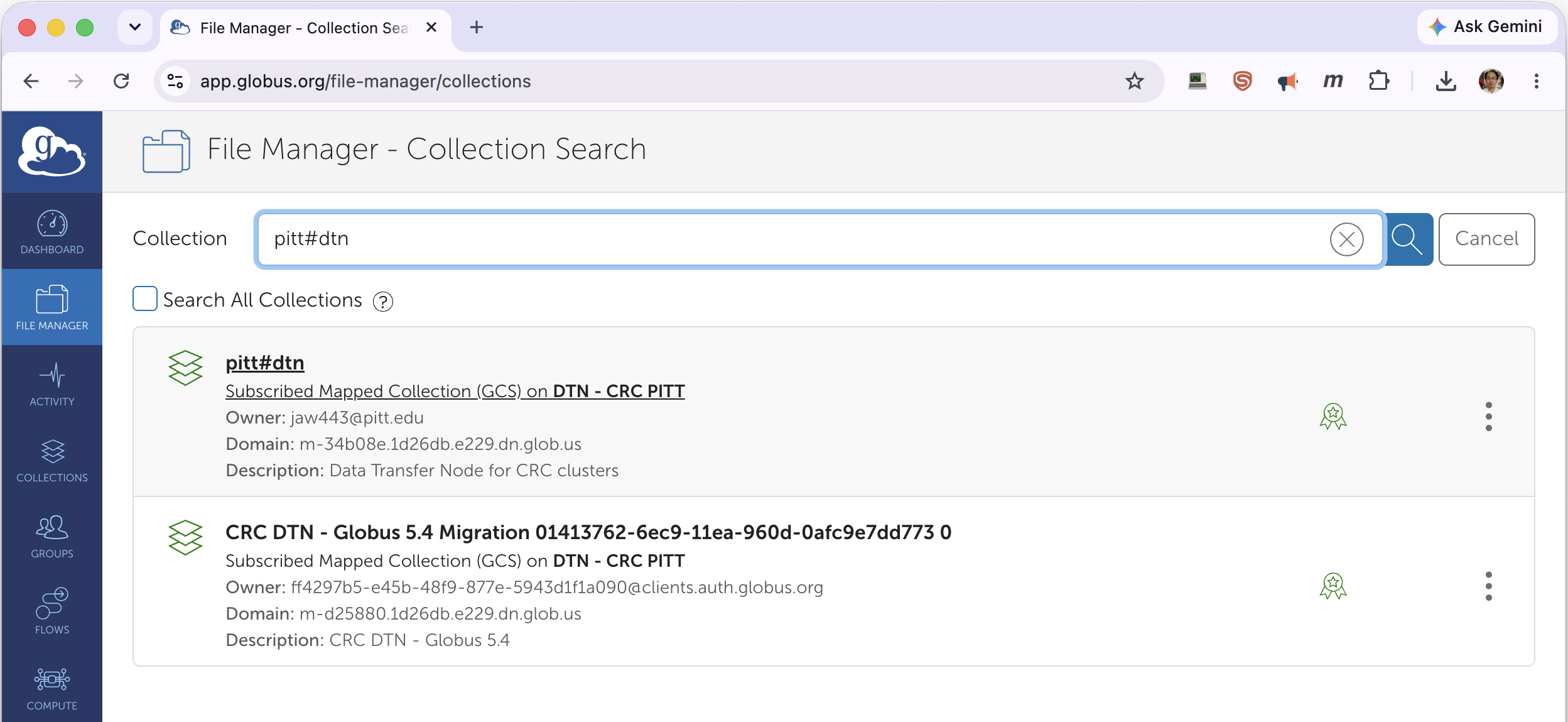Click the CRC DTN collection stack icon
The height and width of the screenshot is (722, 1568).
point(185,538)
